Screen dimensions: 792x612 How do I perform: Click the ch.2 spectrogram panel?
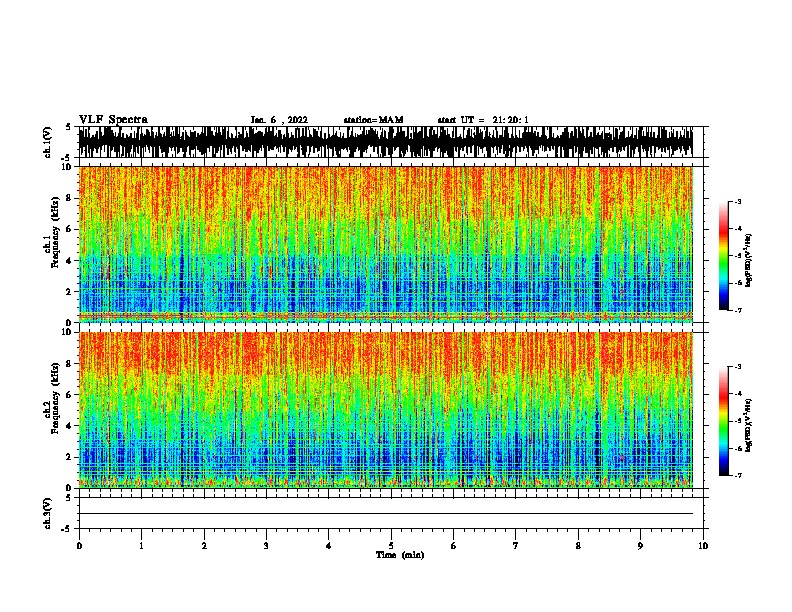[390, 410]
